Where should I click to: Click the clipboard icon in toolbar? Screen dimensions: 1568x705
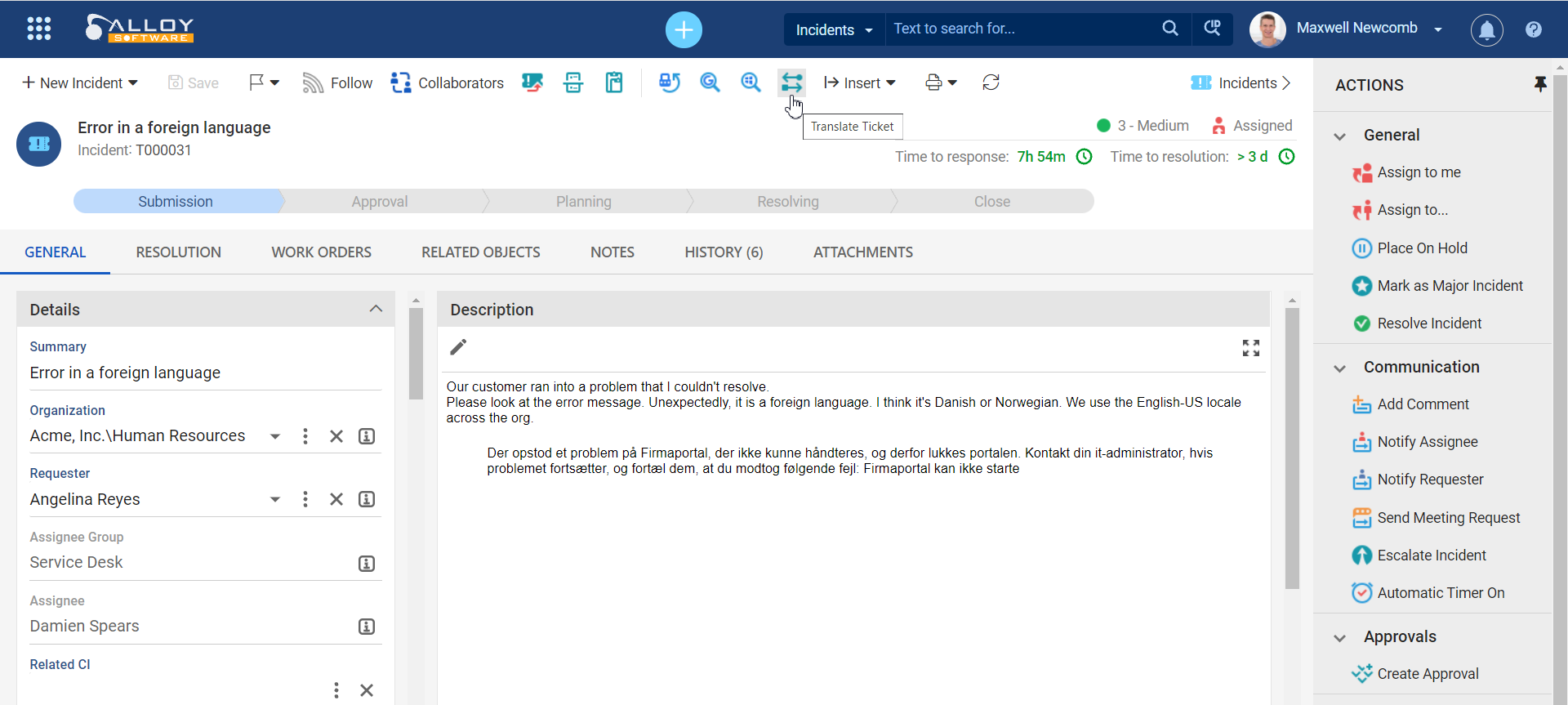tap(614, 83)
